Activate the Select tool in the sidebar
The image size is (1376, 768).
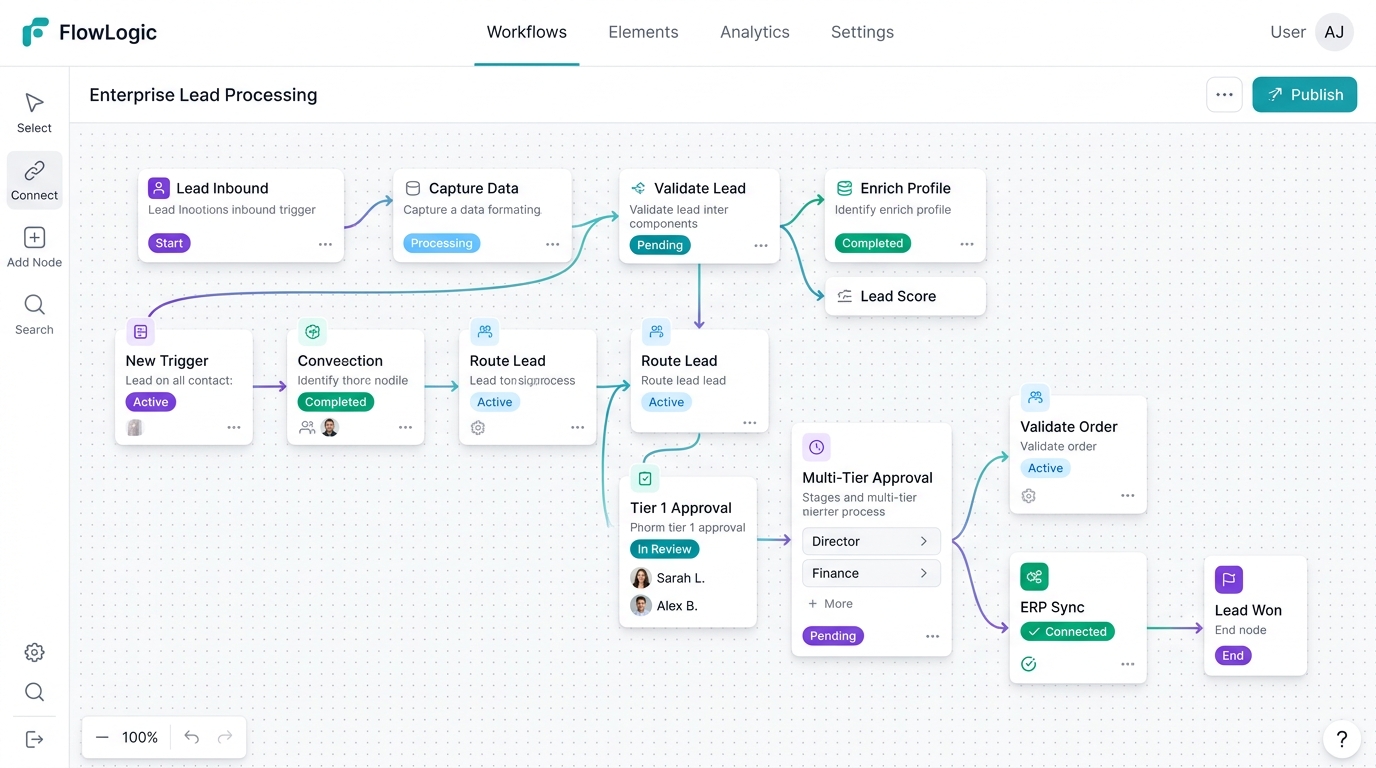34,113
